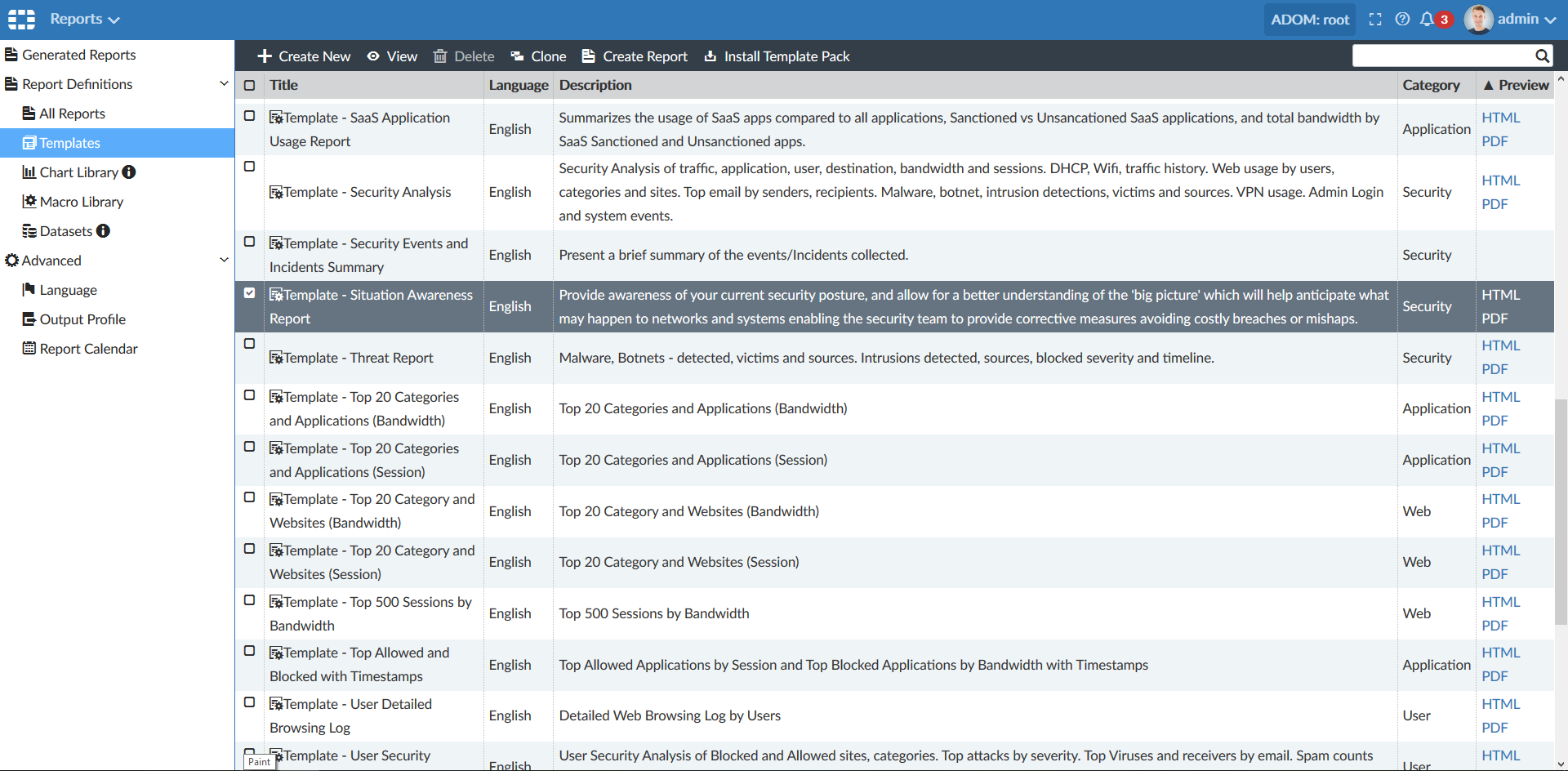This screenshot has width=1568, height=771.
Task: Open the Report Calendar
Action: click(88, 348)
